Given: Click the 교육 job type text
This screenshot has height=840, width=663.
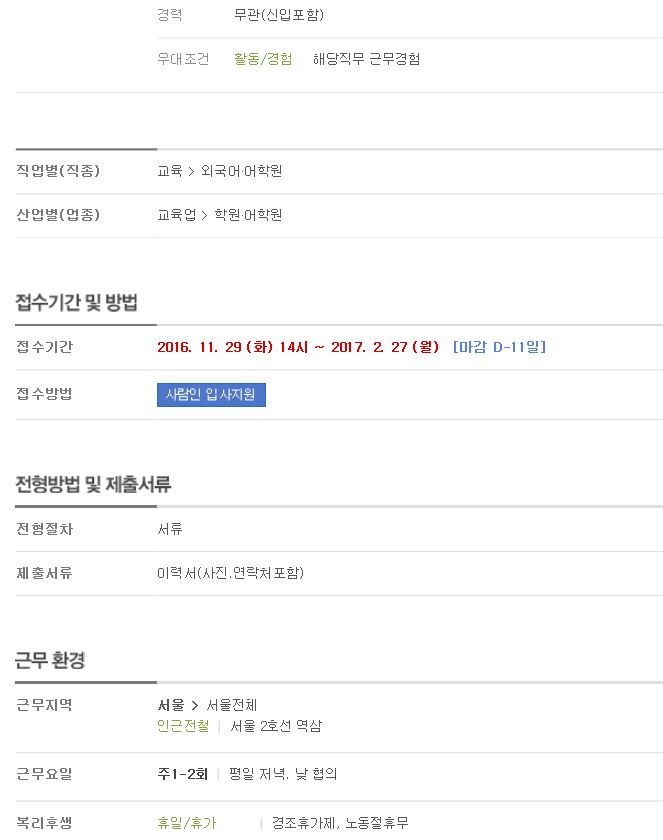Looking at the screenshot, I should click(170, 171).
